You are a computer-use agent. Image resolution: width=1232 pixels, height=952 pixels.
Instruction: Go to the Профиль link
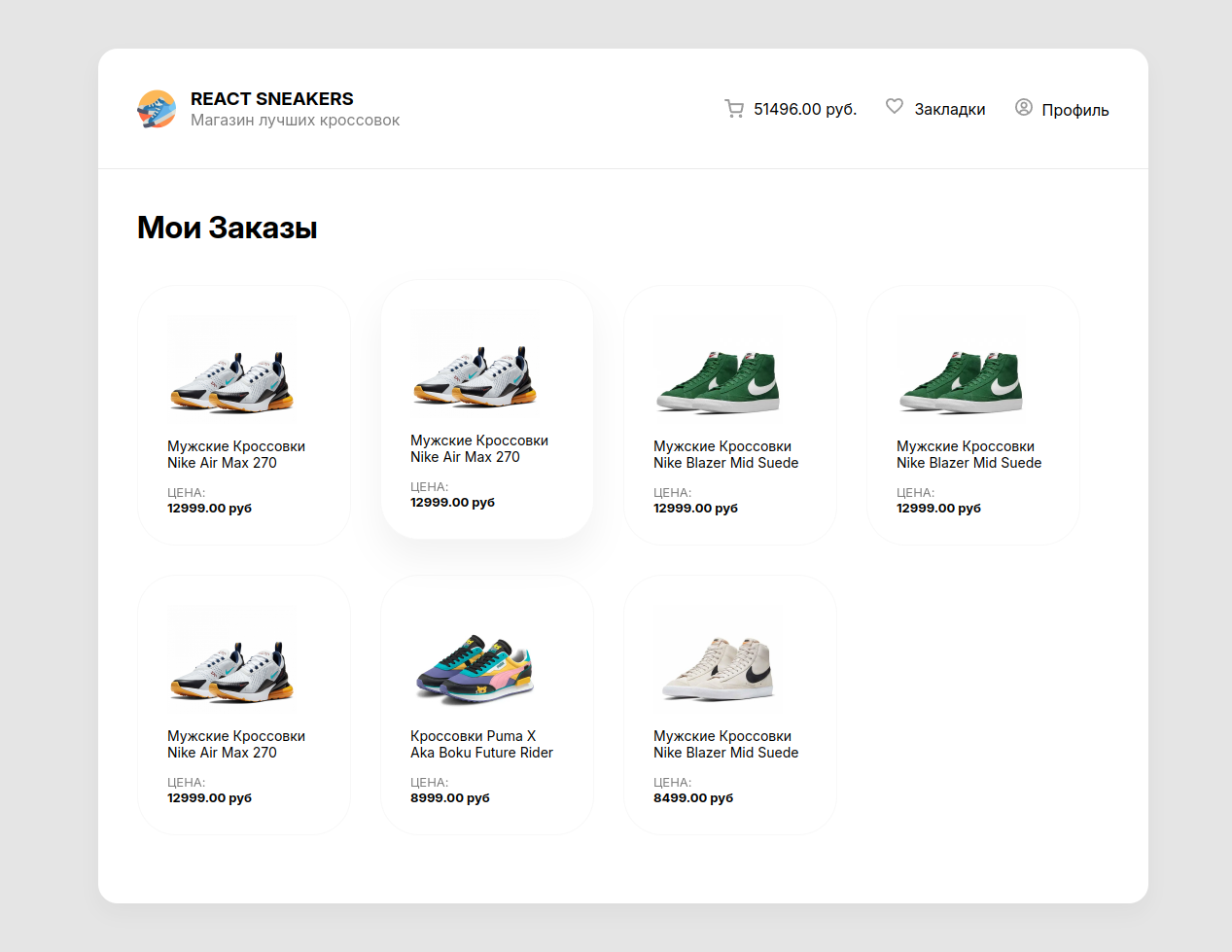coord(1074,110)
